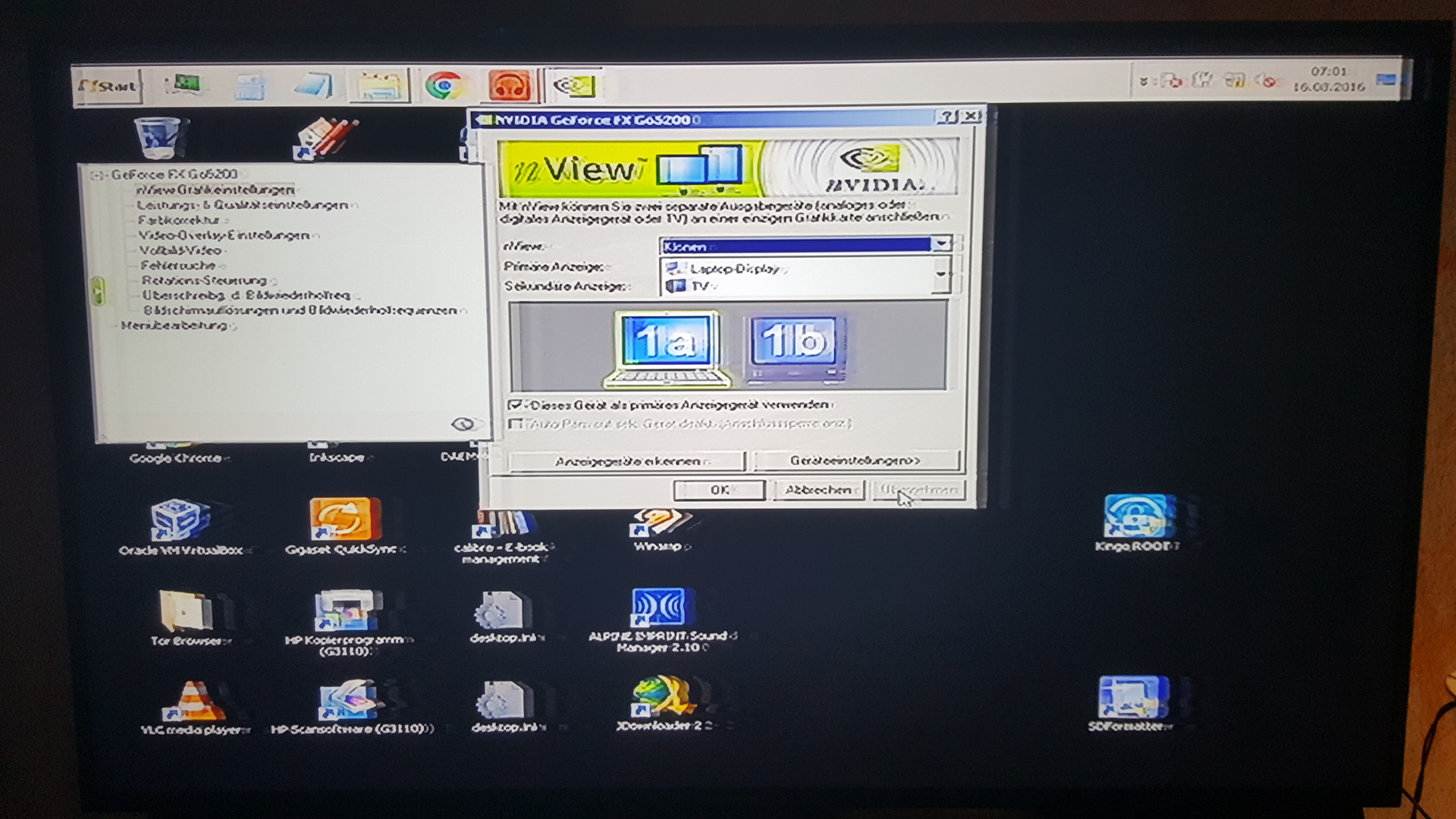Open the paint brushes desktop icon
This screenshot has height=819, width=1456.
pos(326,138)
